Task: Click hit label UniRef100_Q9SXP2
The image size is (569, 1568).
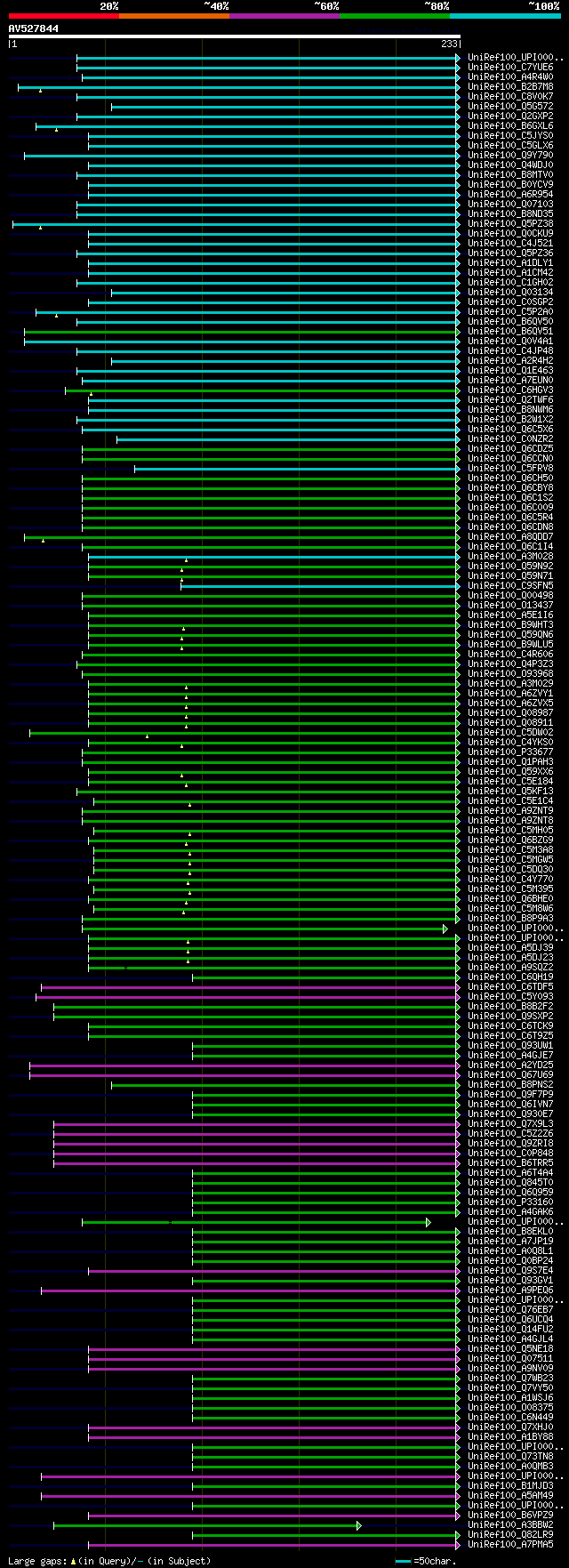Action: [510, 1017]
